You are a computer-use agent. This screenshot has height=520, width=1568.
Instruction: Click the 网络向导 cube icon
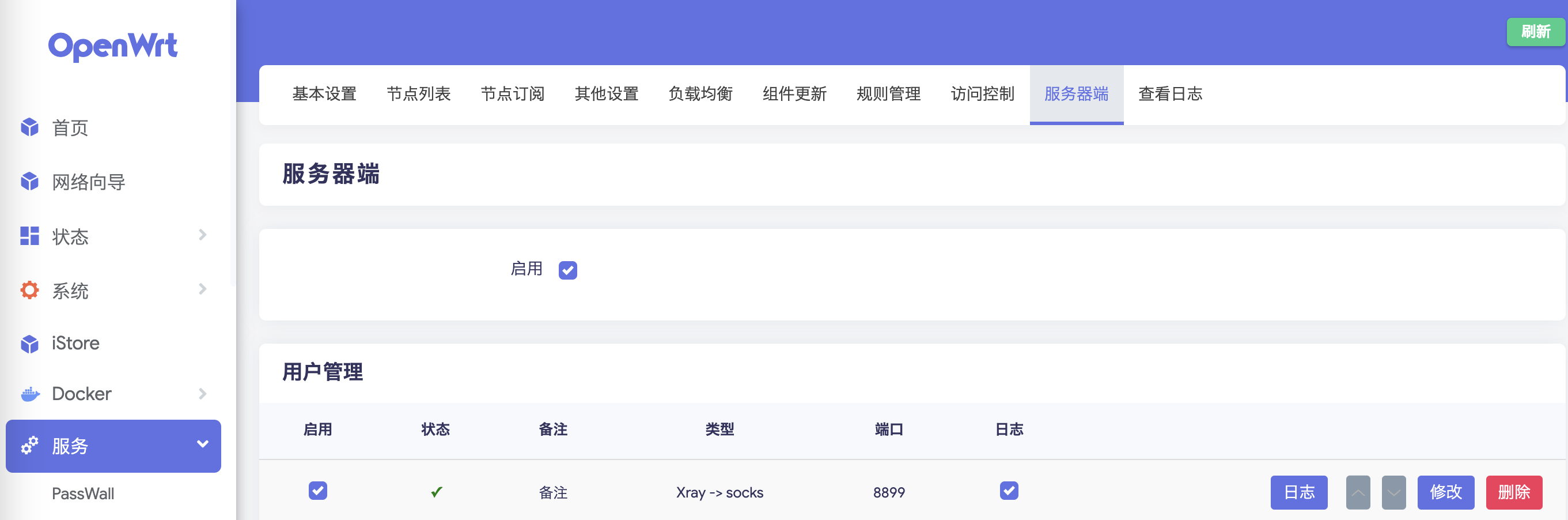[x=29, y=182]
